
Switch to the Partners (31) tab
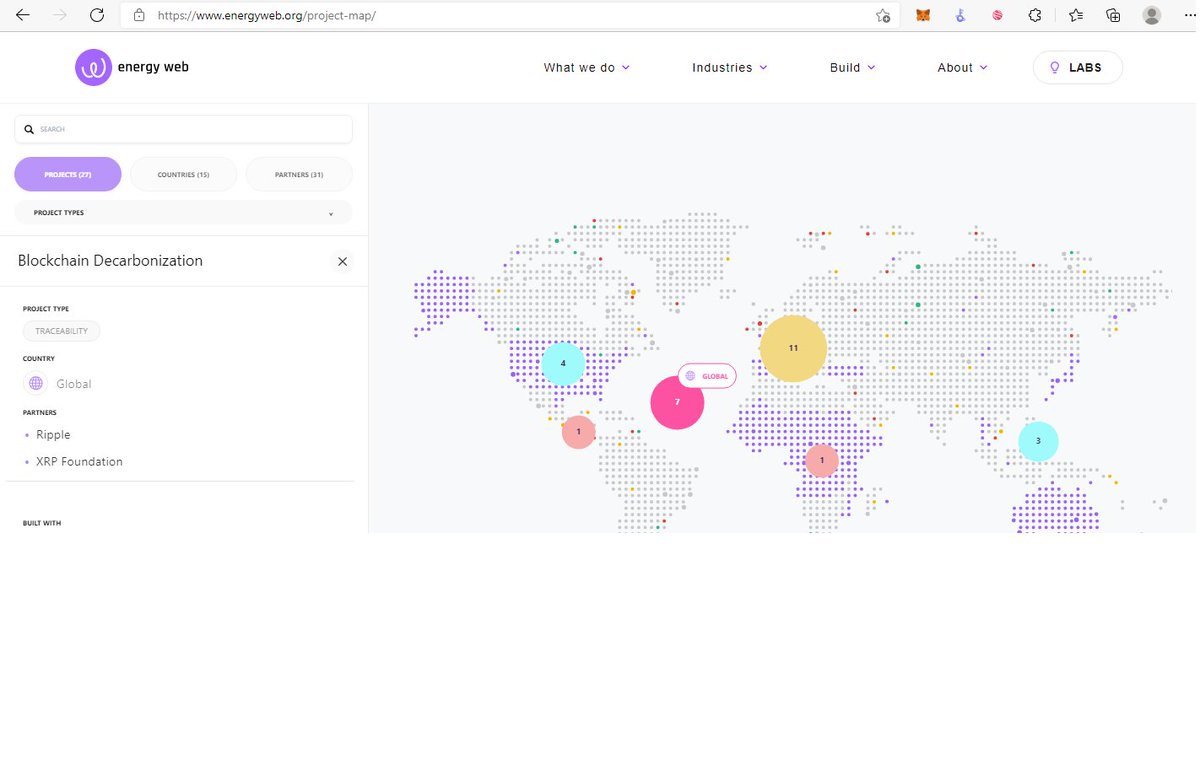[299, 174]
